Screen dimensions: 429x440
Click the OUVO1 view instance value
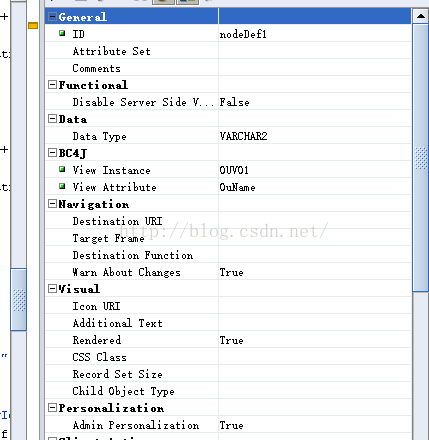coord(234,170)
